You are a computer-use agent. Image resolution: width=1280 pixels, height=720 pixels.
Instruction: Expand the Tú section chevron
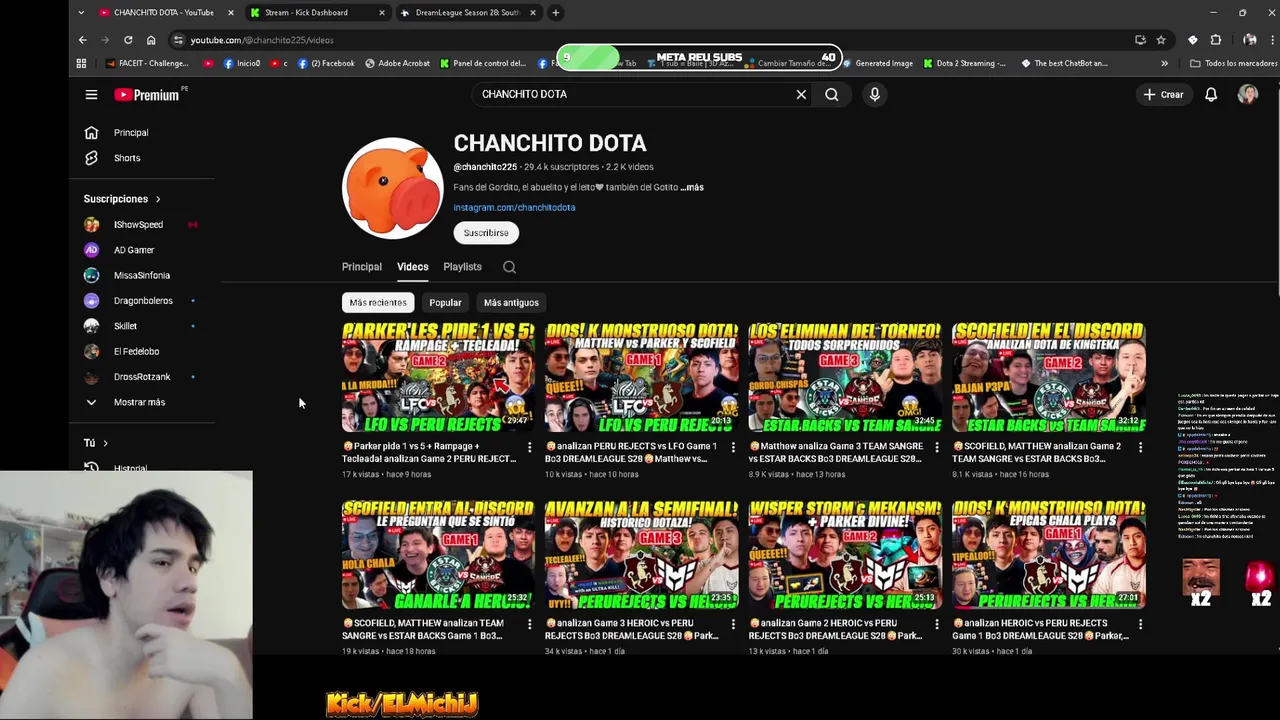point(105,443)
